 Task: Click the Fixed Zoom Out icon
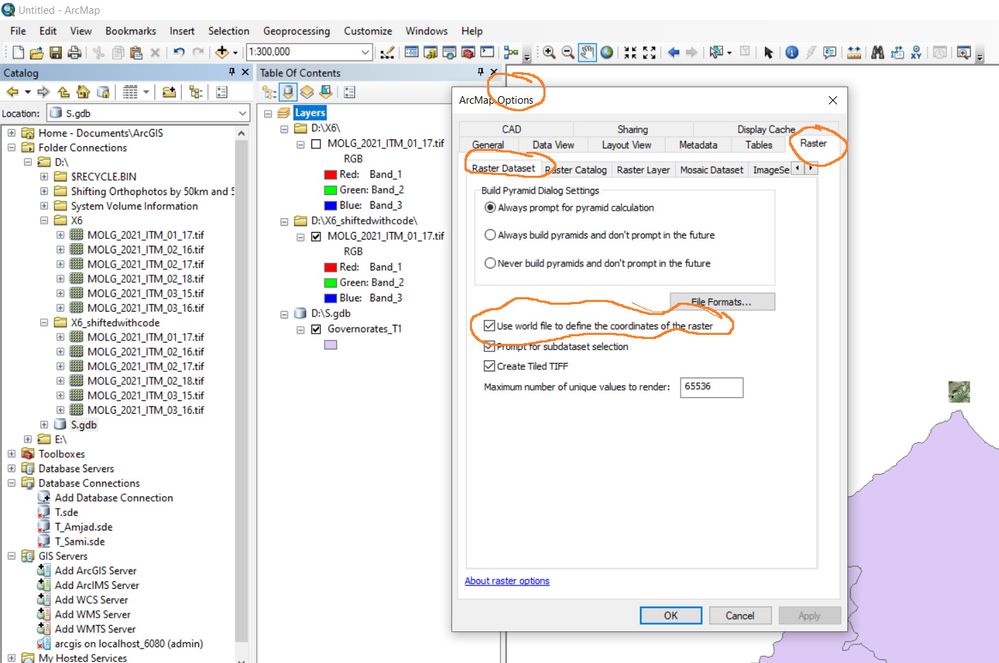coord(649,52)
